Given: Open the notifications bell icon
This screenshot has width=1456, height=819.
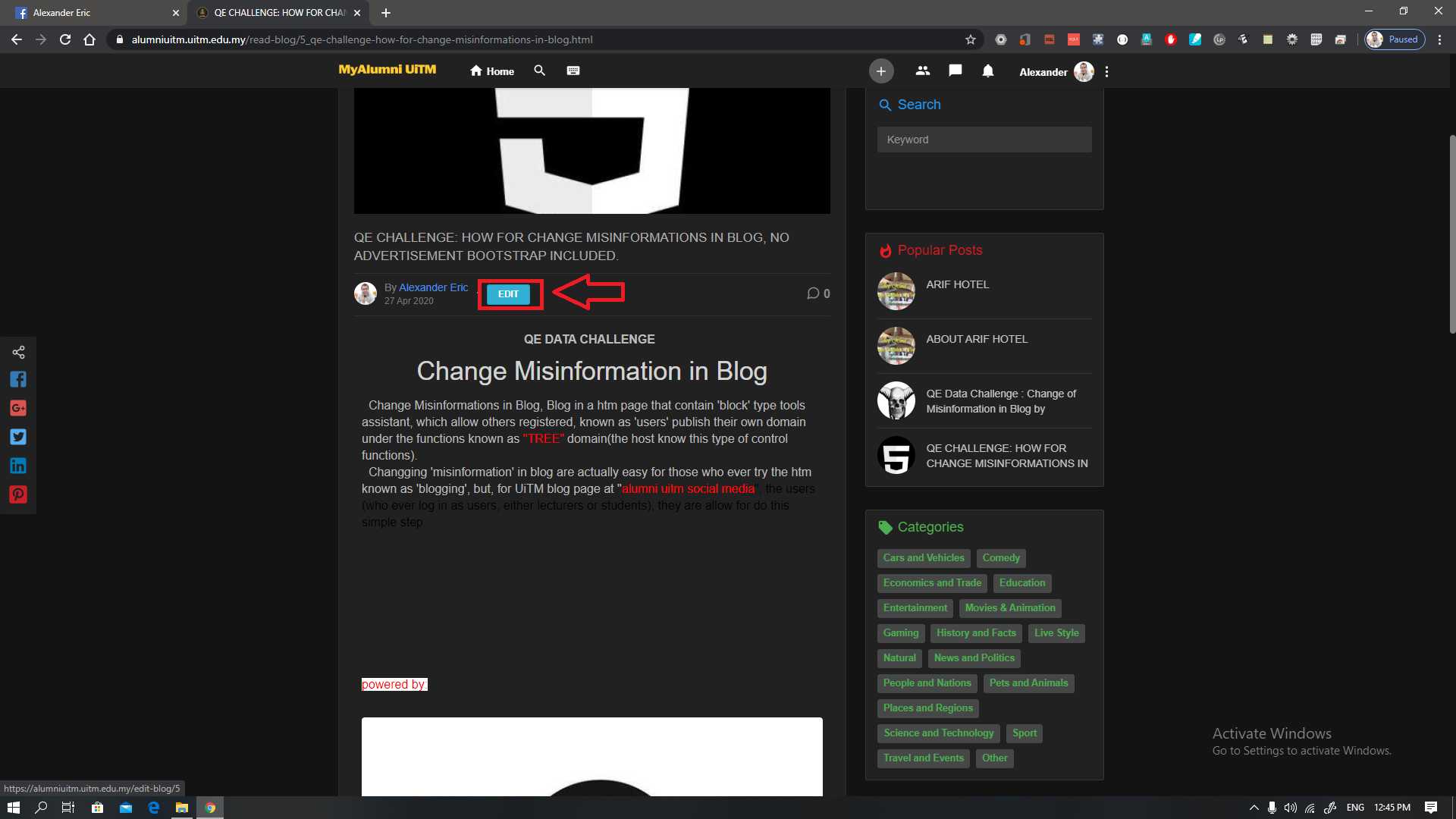Looking at the screenshot, I should click(x=987, y=71).
